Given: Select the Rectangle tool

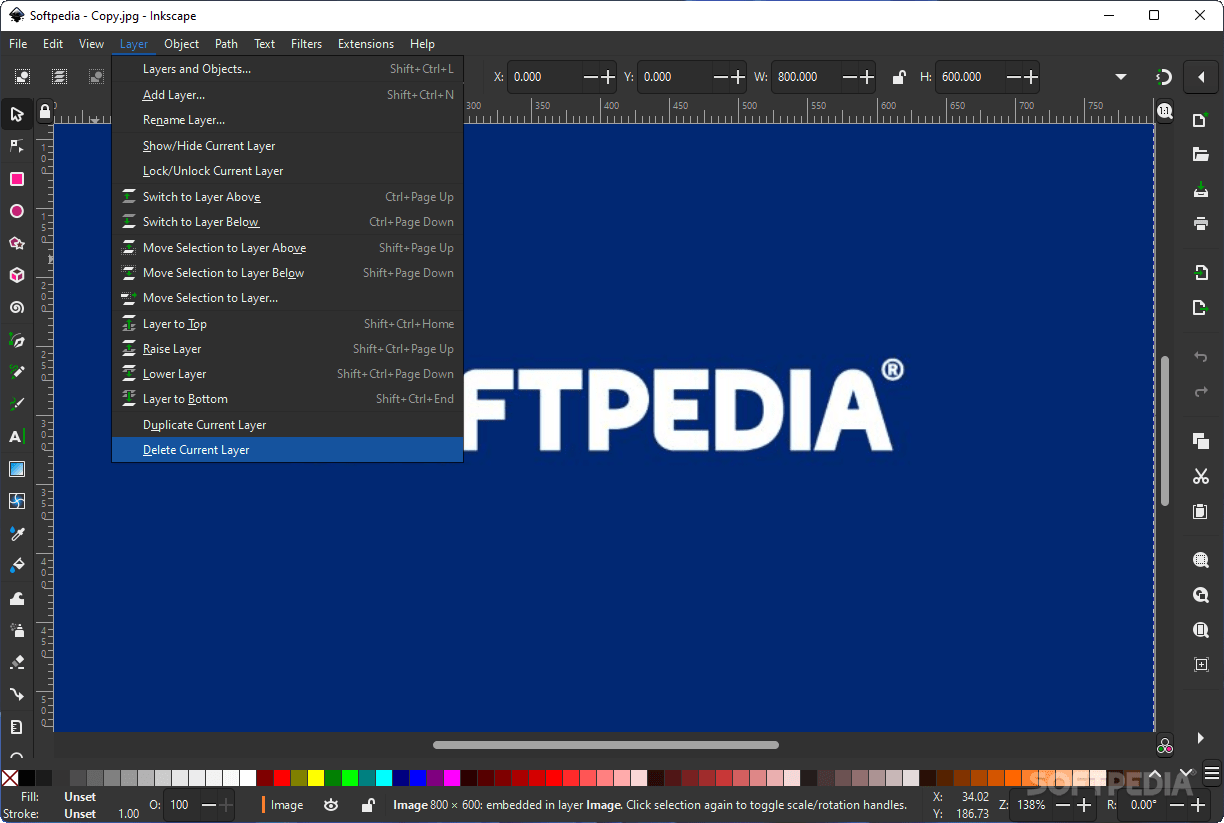Looking at the screenshot, I should (16, 179).
